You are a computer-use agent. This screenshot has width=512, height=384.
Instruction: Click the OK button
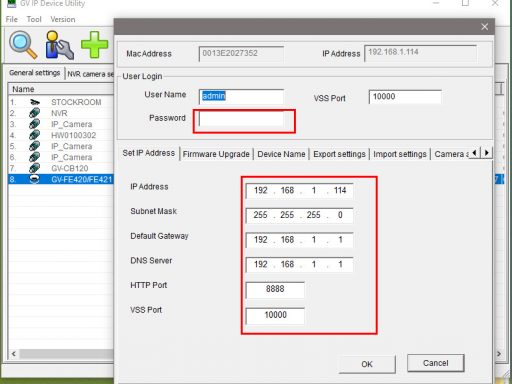[367, 364]
